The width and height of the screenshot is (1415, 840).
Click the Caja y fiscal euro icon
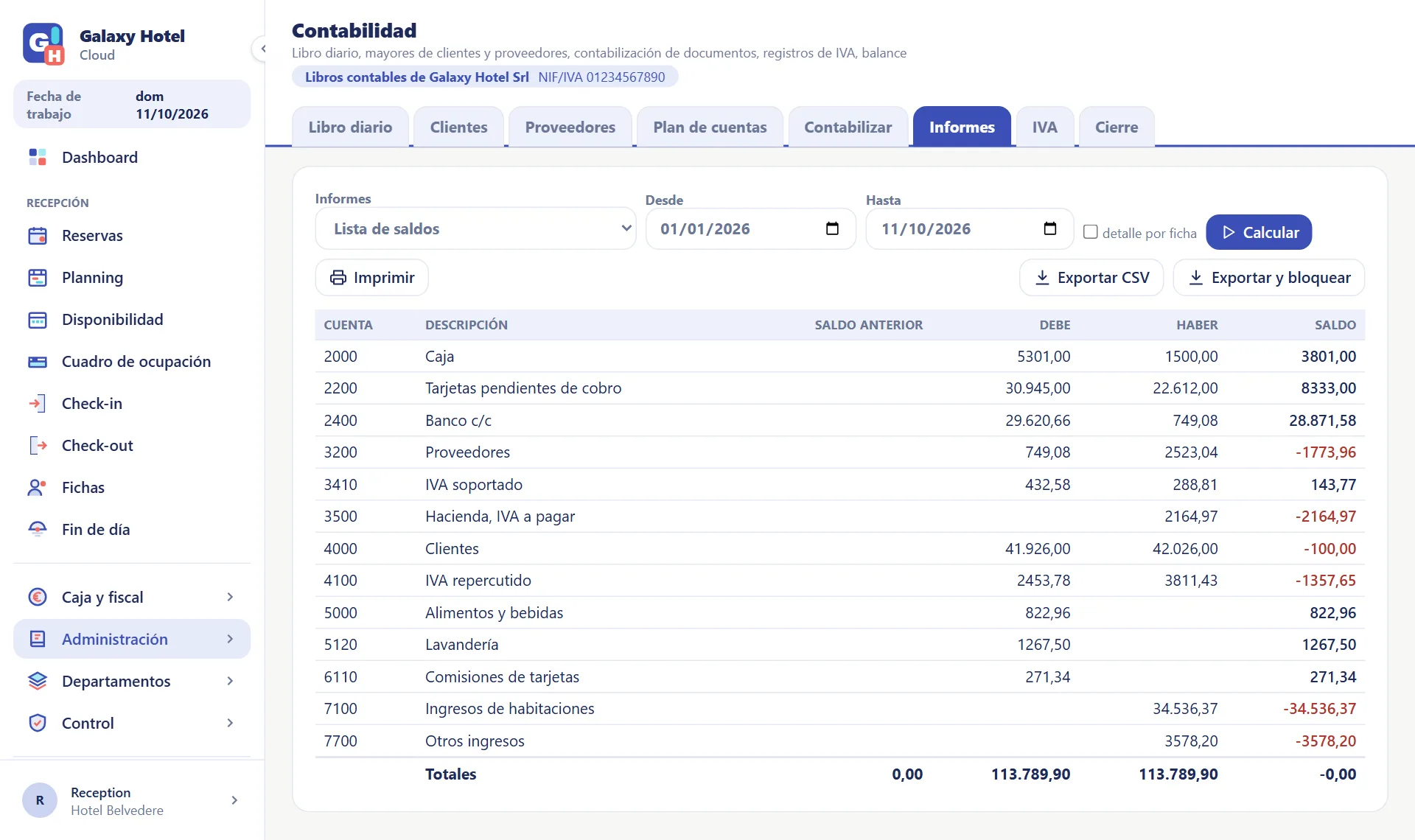click(38, 597)
